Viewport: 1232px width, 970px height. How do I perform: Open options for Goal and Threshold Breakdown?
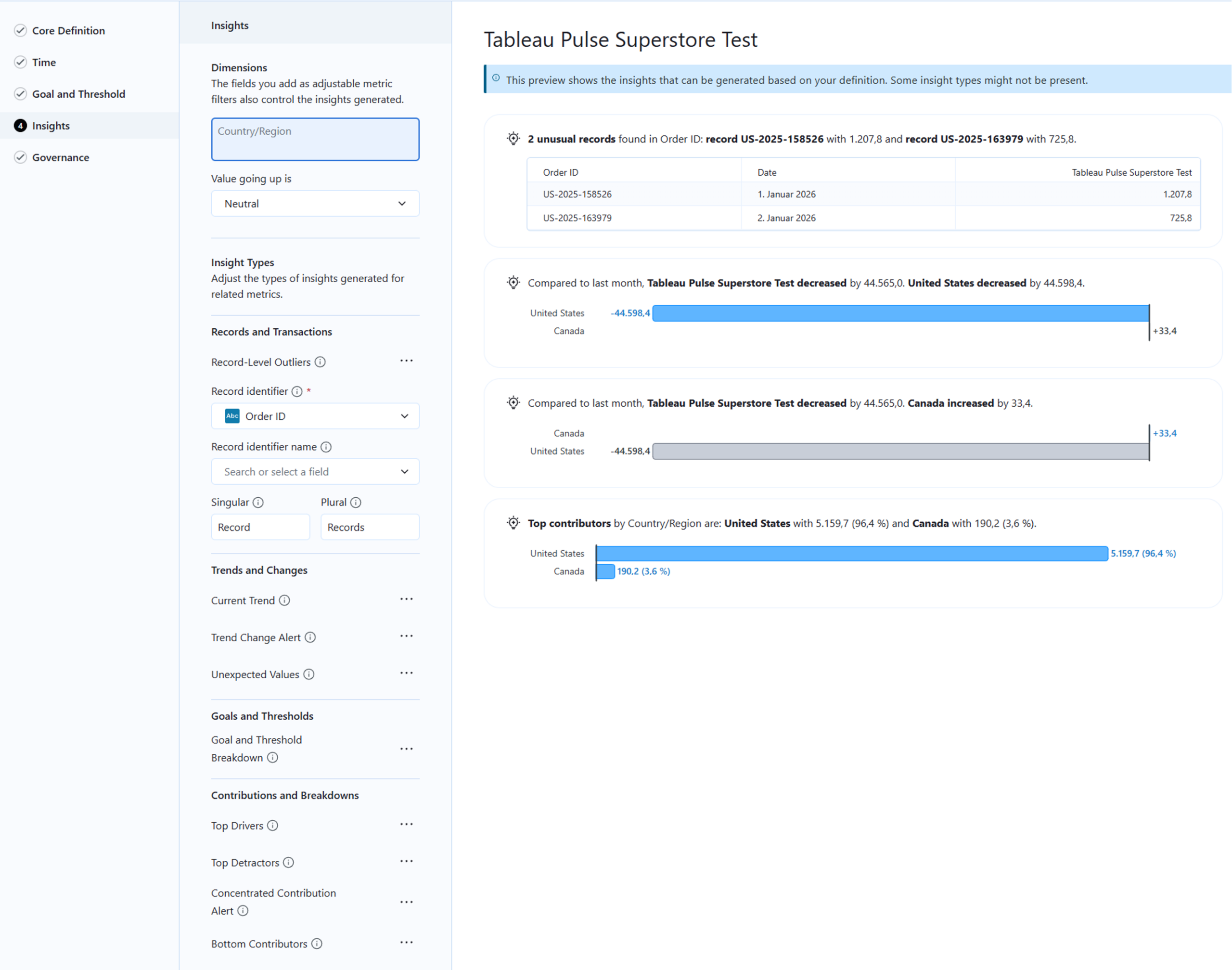click(406, 749)
